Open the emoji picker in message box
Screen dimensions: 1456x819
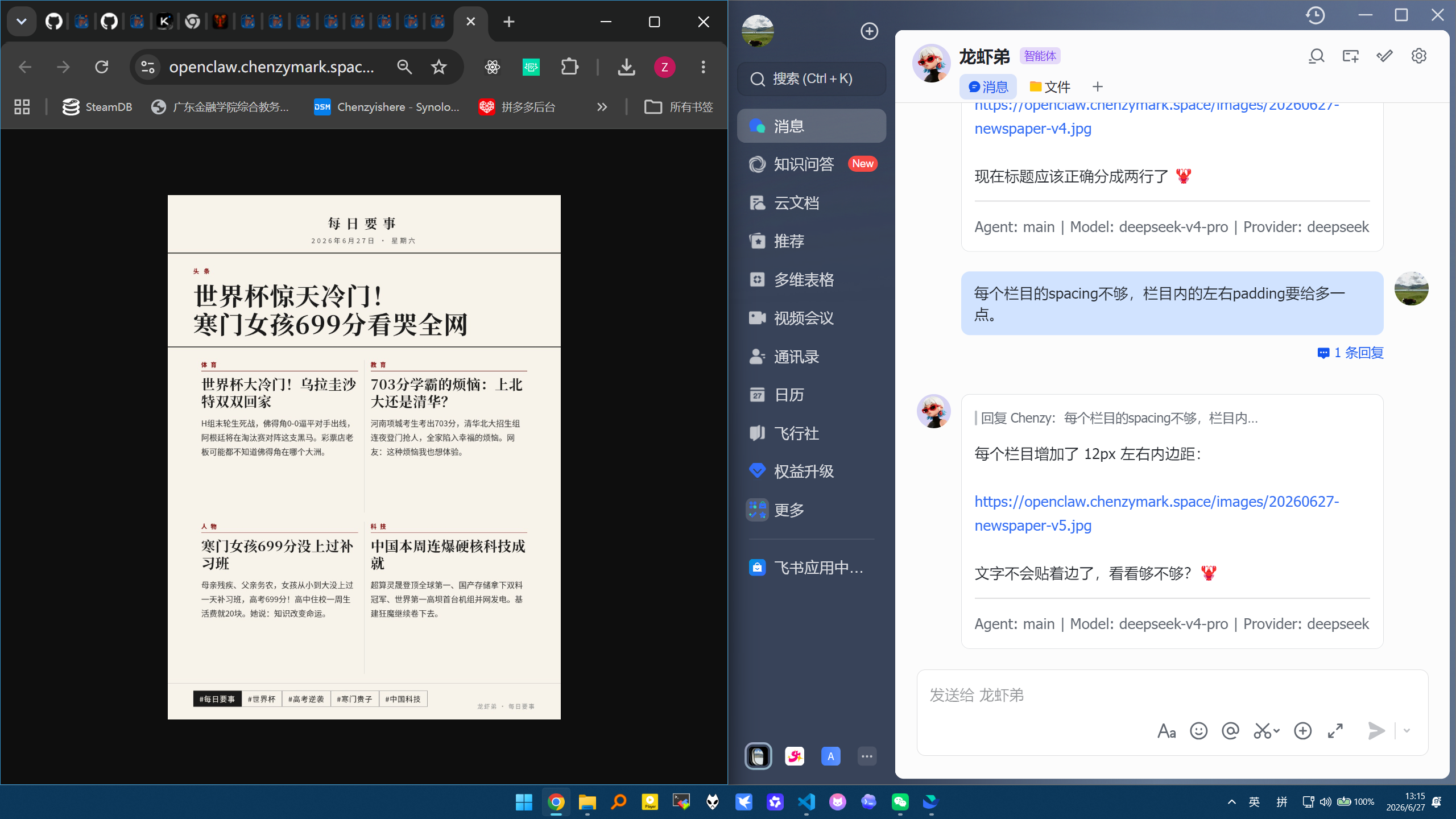(1198, 731)
